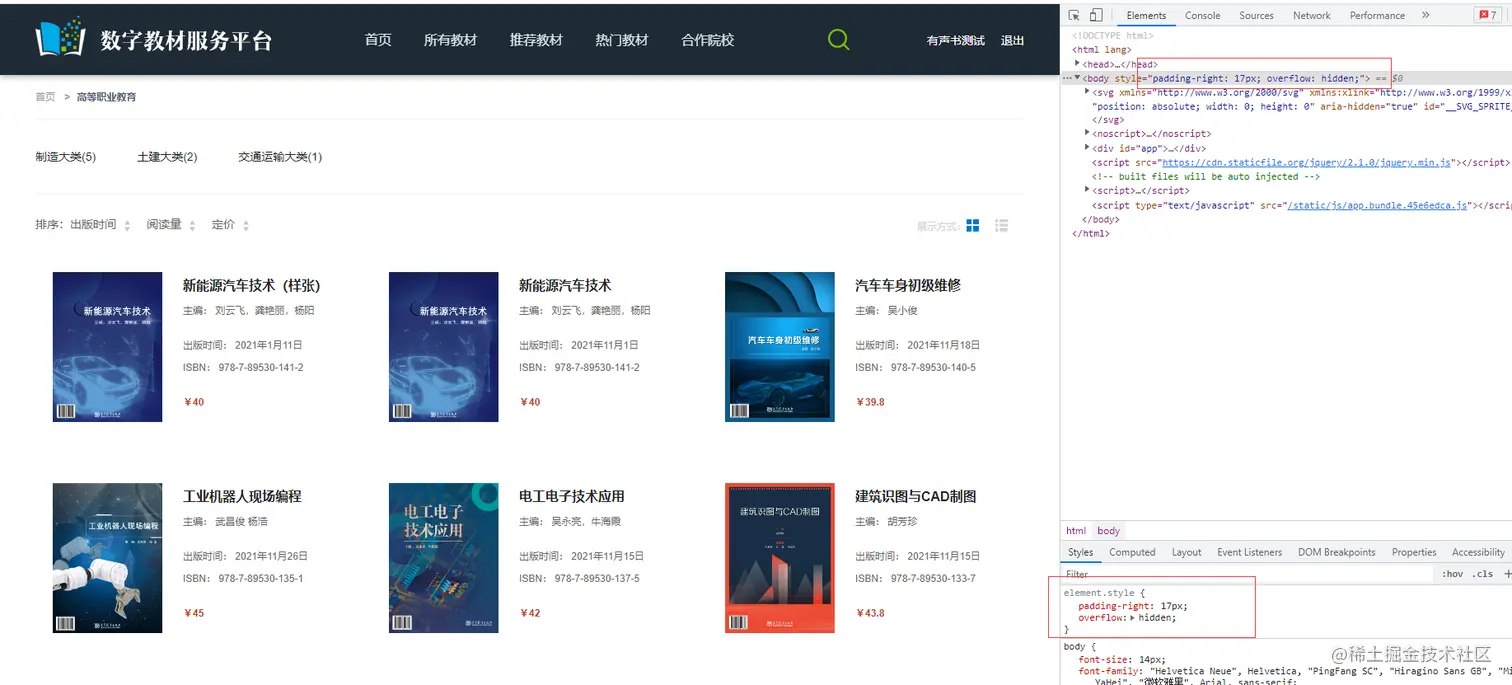
Task: Select body in DOM breadcrumb
Action: click(x=1109, y=531)
